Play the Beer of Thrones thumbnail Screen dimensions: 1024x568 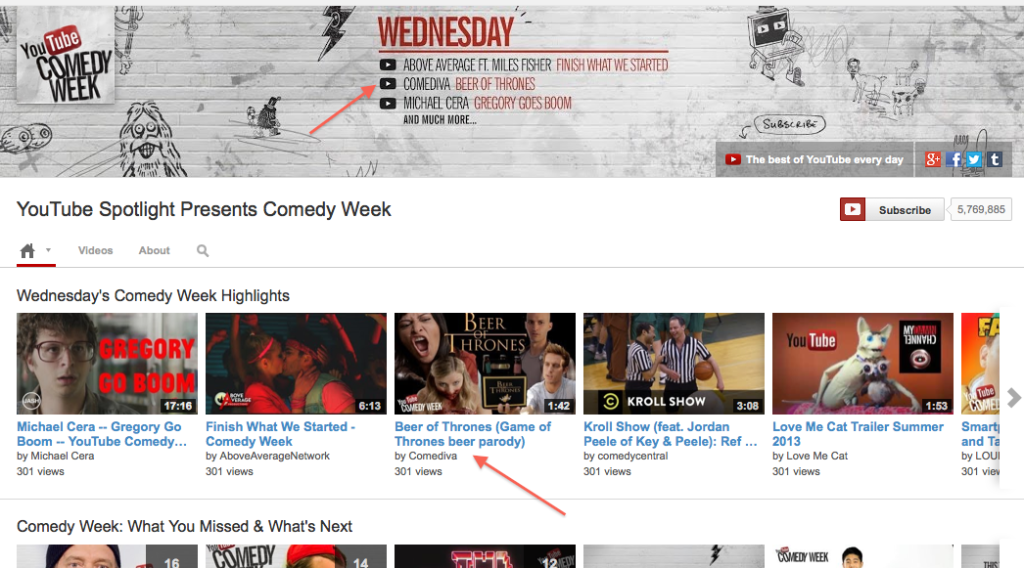pyautogui.click(x=485, y=364)
